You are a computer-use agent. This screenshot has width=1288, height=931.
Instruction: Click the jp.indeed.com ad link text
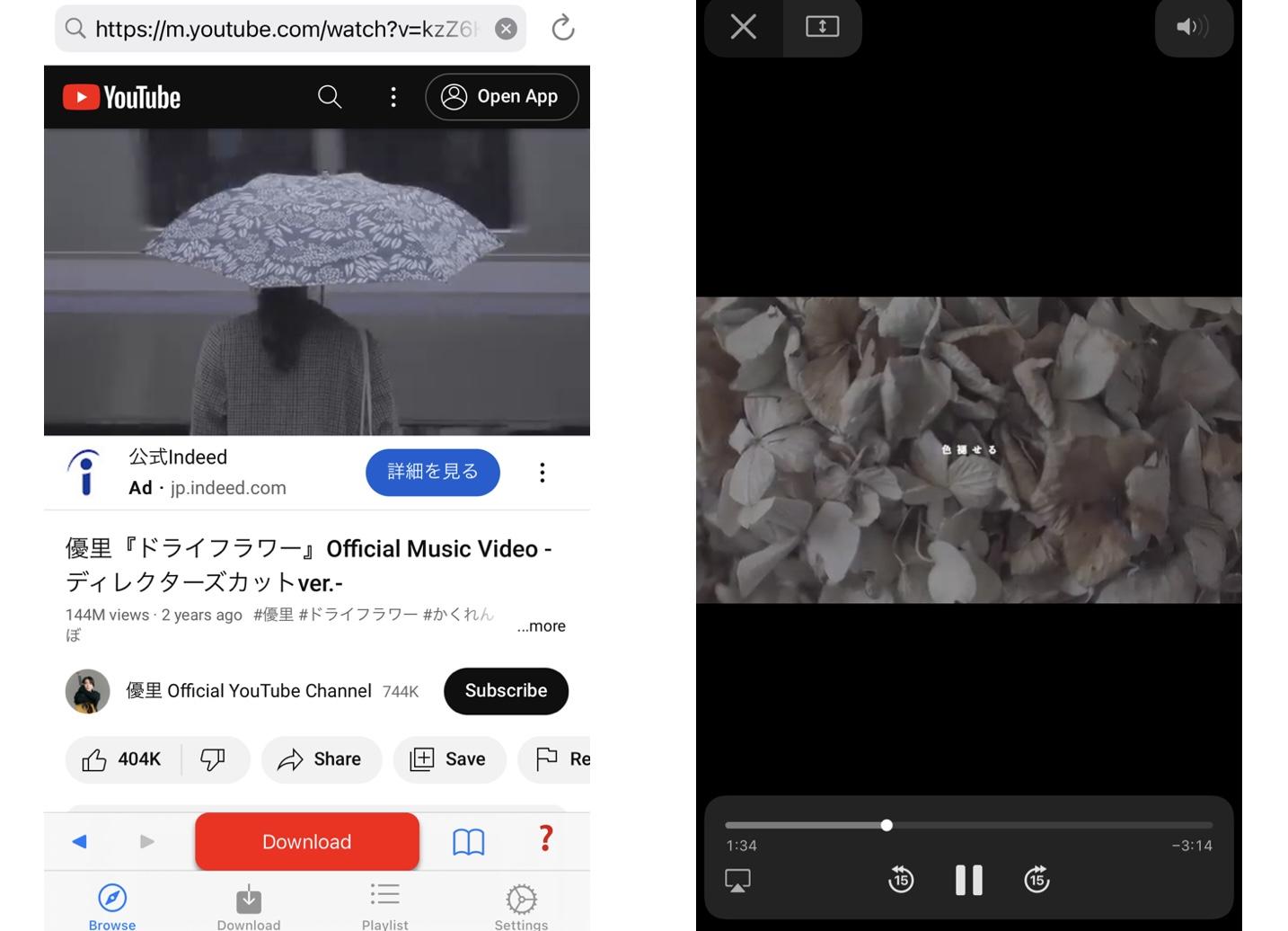pos(228,488)
